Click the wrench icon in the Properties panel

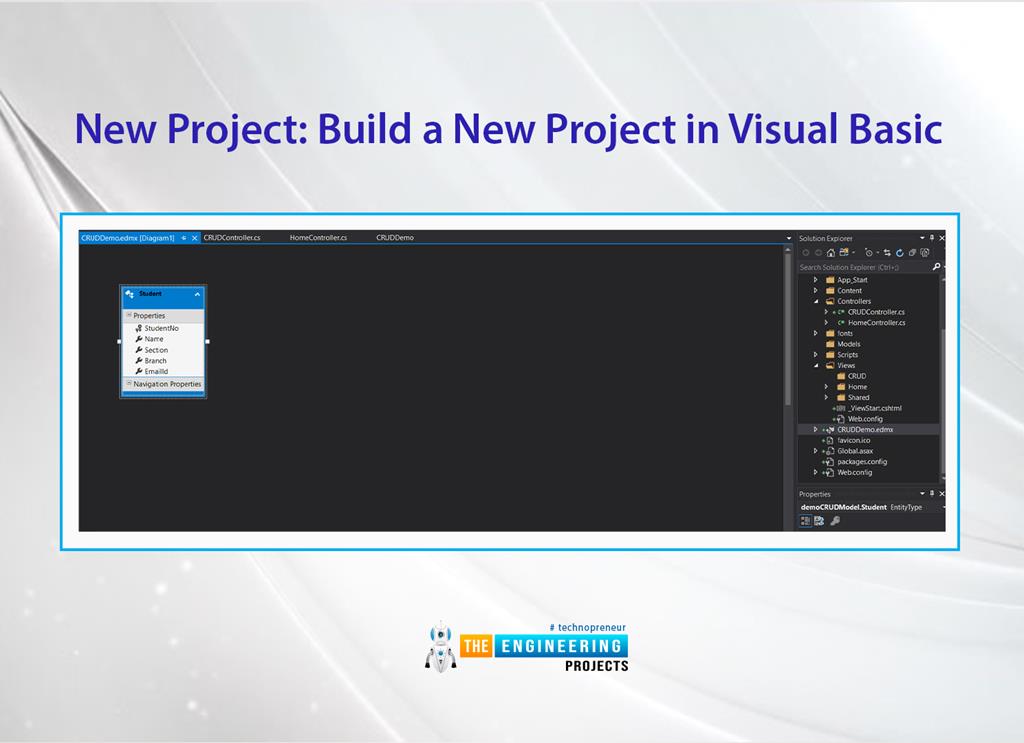[835, 520]
